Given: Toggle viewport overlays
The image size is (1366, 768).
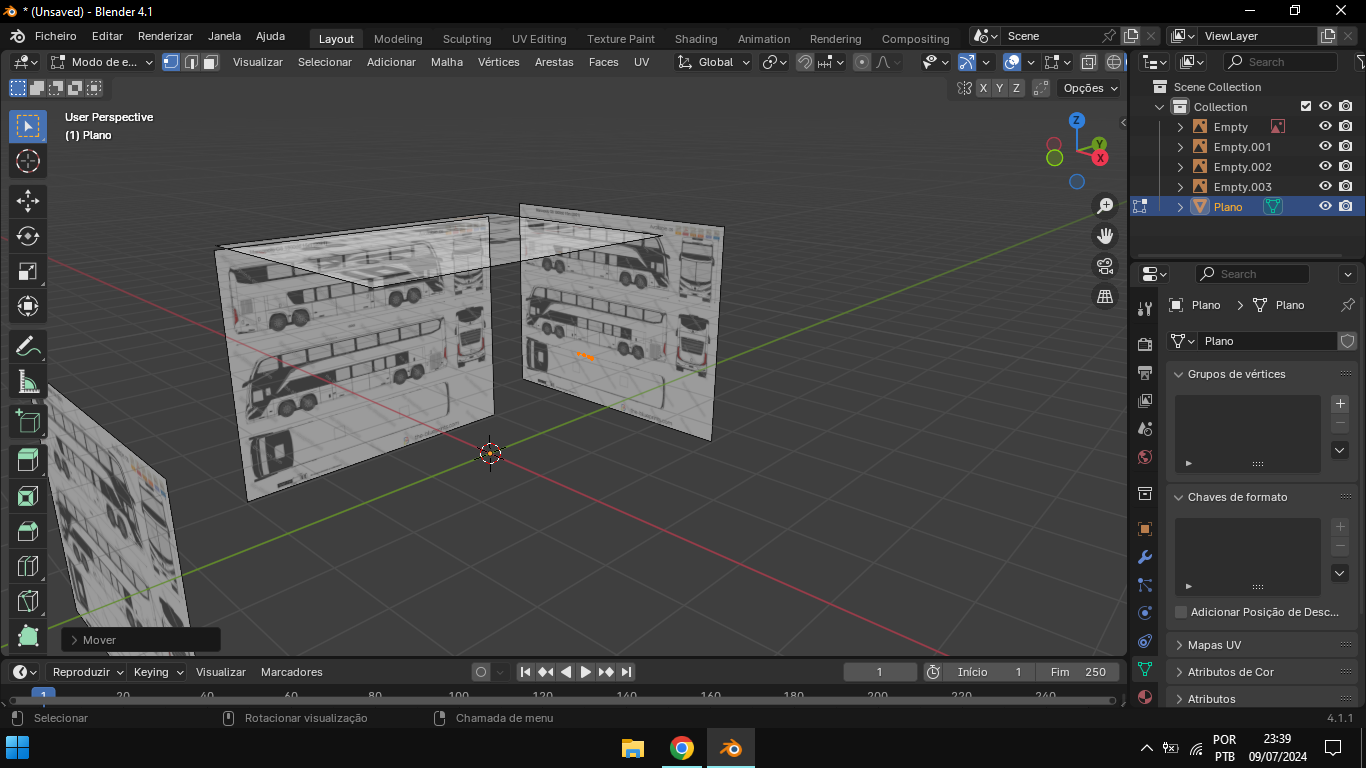Looking at the screenshot, I should (1012, 62).
